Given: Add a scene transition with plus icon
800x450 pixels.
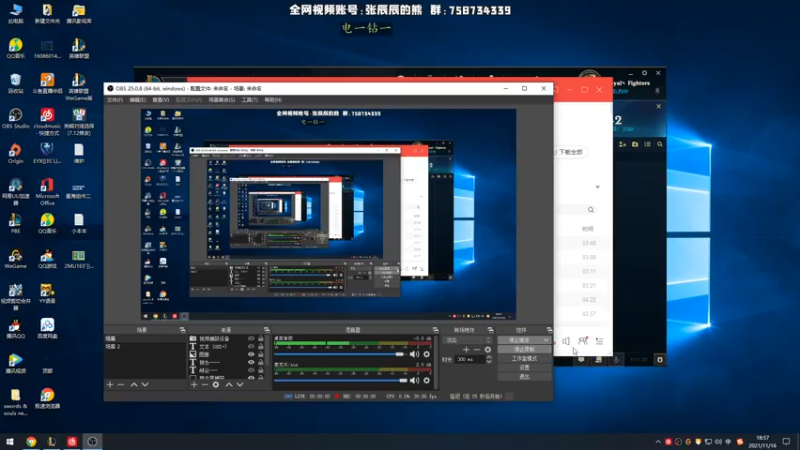Looking at the screenshot, I should point(466,349).
